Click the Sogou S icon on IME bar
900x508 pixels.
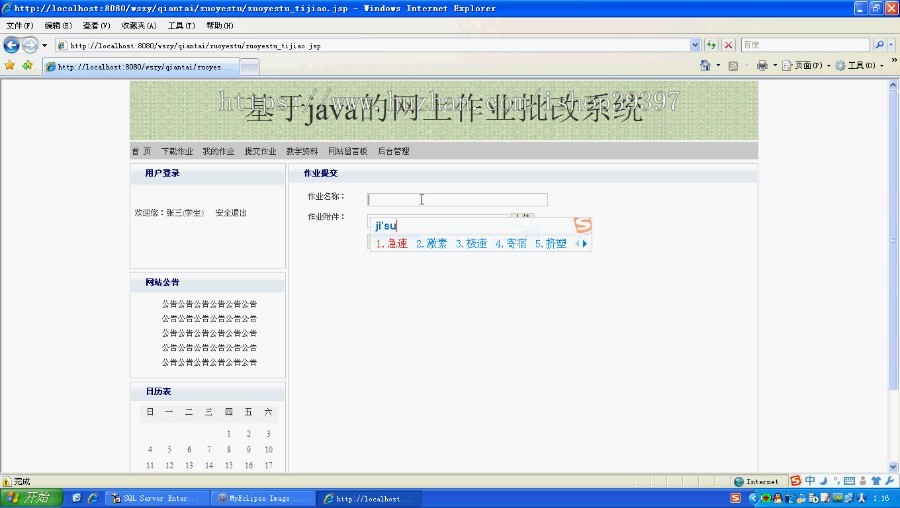click(x=796, y=480)
